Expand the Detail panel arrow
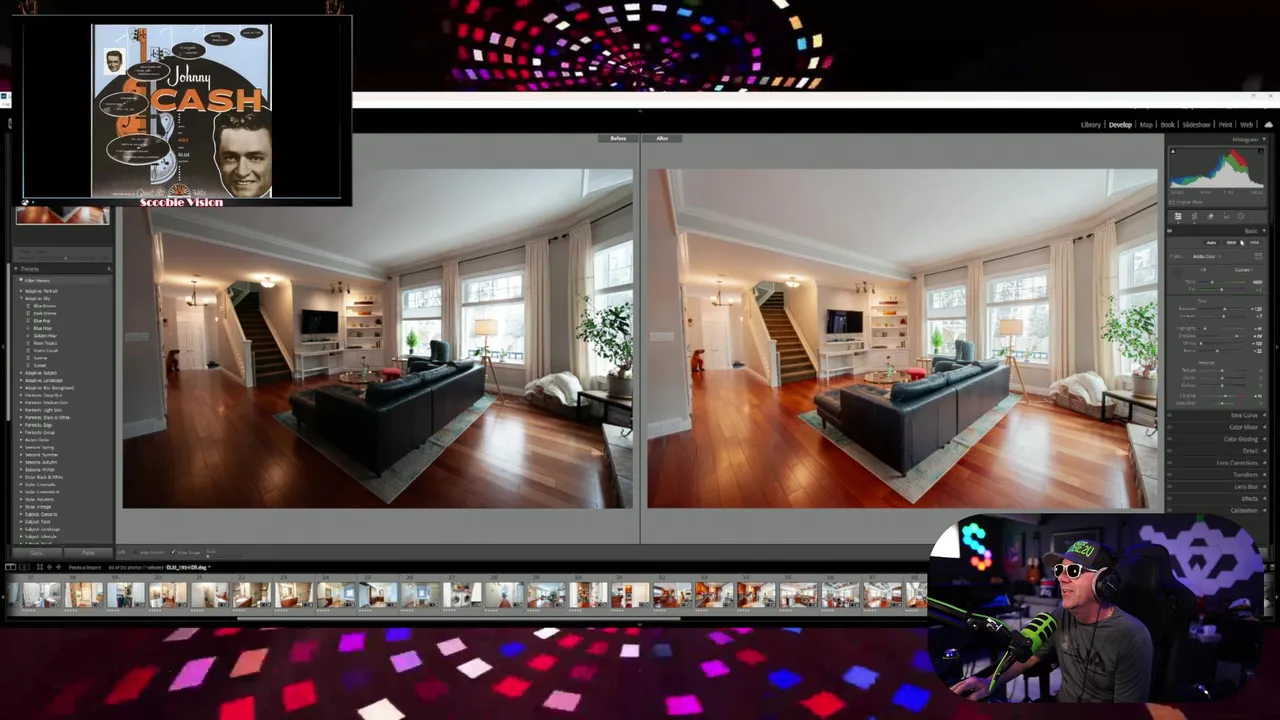The width and height of the screenshot is (1280, 720). point(1264,451)
